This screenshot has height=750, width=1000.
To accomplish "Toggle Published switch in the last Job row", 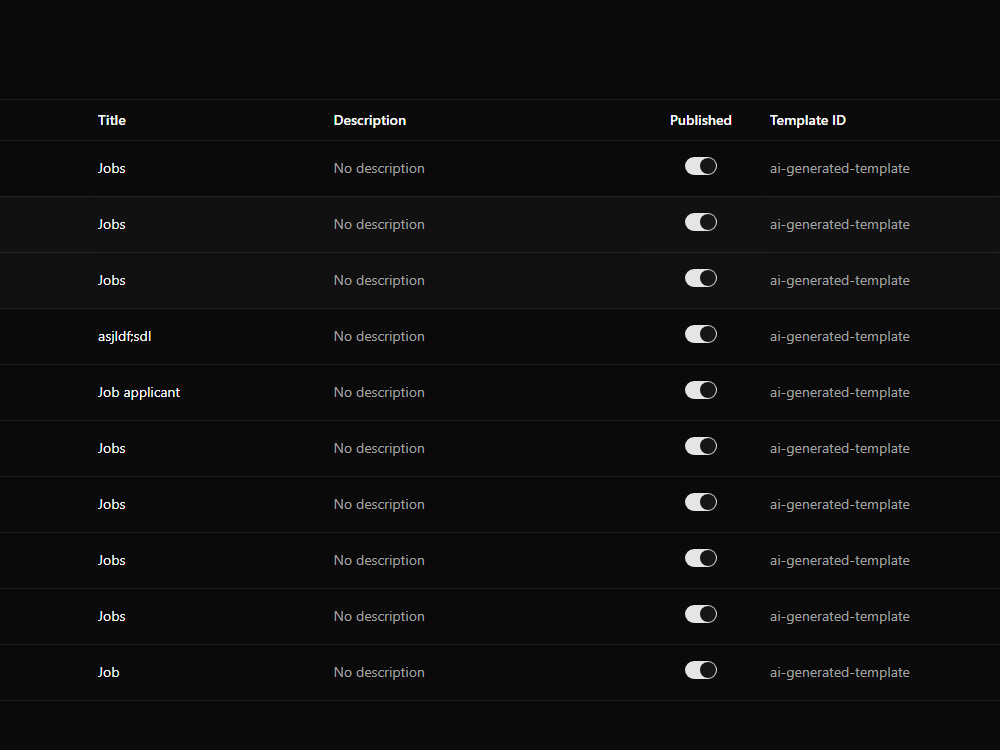I will (x=700, y=670).
